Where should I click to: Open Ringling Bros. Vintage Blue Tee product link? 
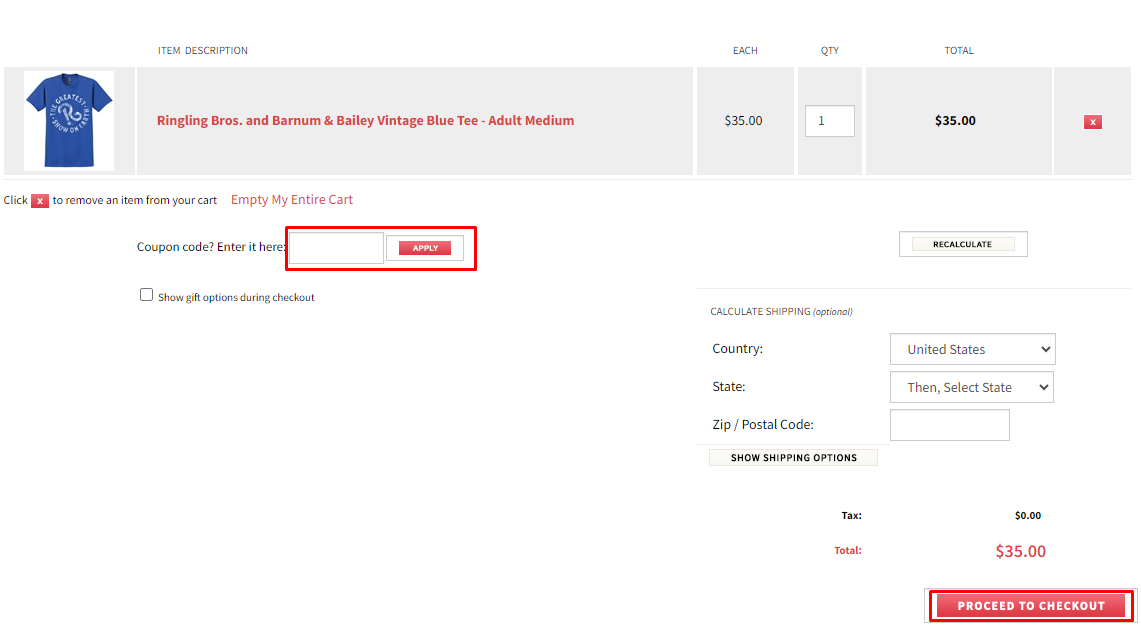[x=365, y=121]
